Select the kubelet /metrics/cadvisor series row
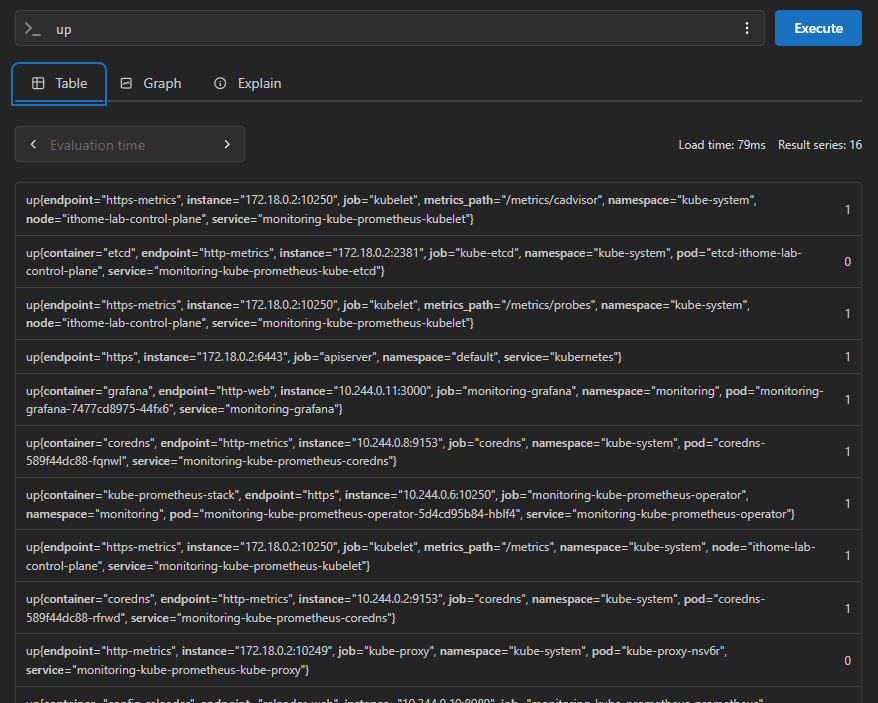878x703 pixels. [438, 209]
